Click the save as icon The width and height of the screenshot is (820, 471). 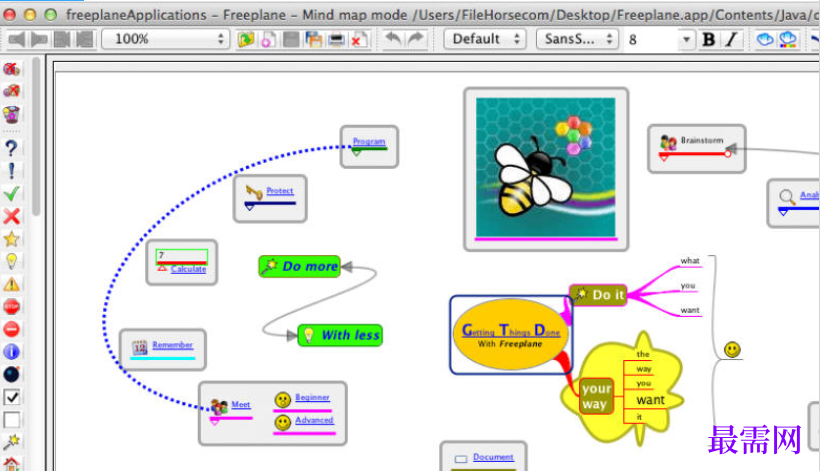click(x=314, y=39)
